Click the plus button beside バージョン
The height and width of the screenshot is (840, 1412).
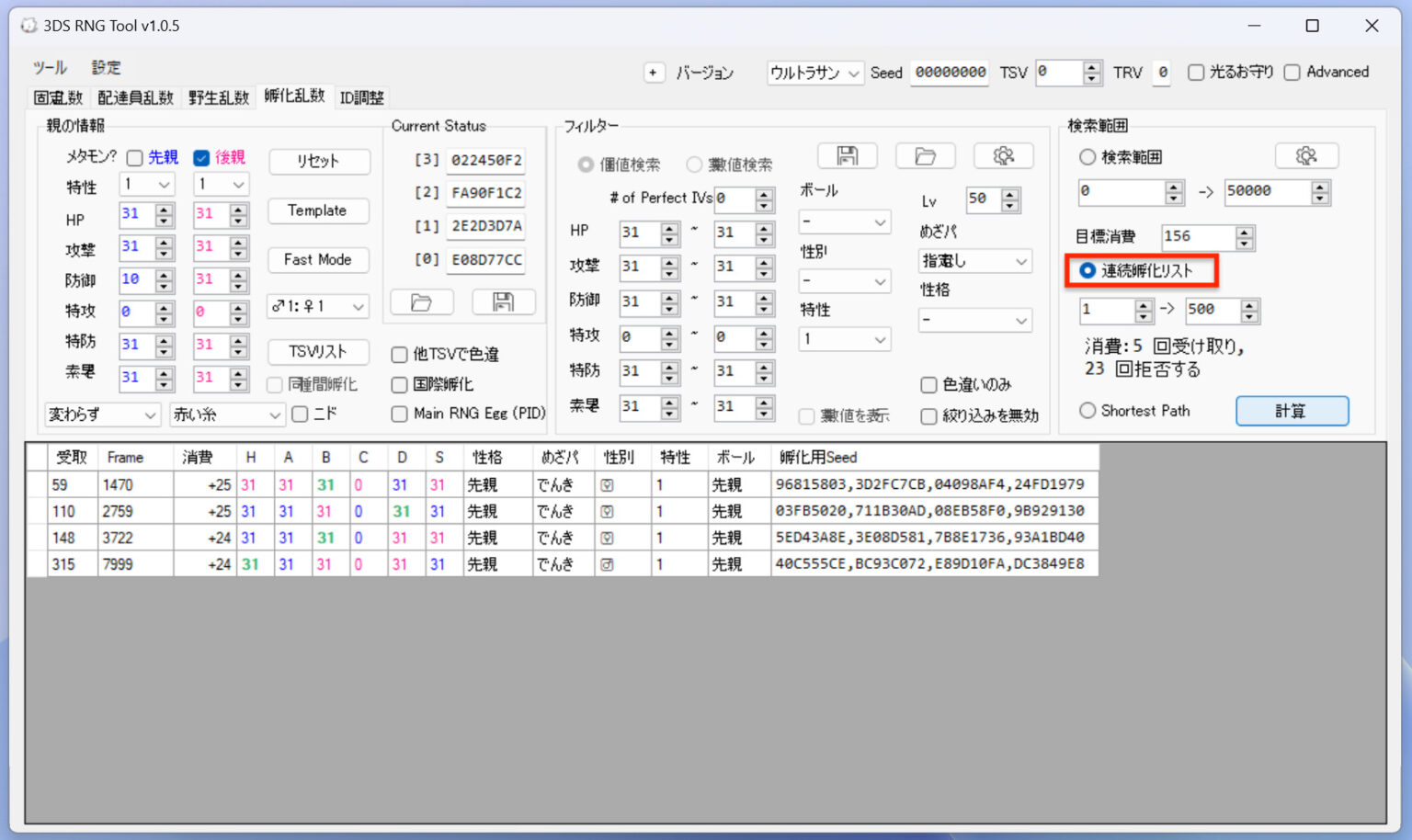pyautogui.click(x=654, y=73)
